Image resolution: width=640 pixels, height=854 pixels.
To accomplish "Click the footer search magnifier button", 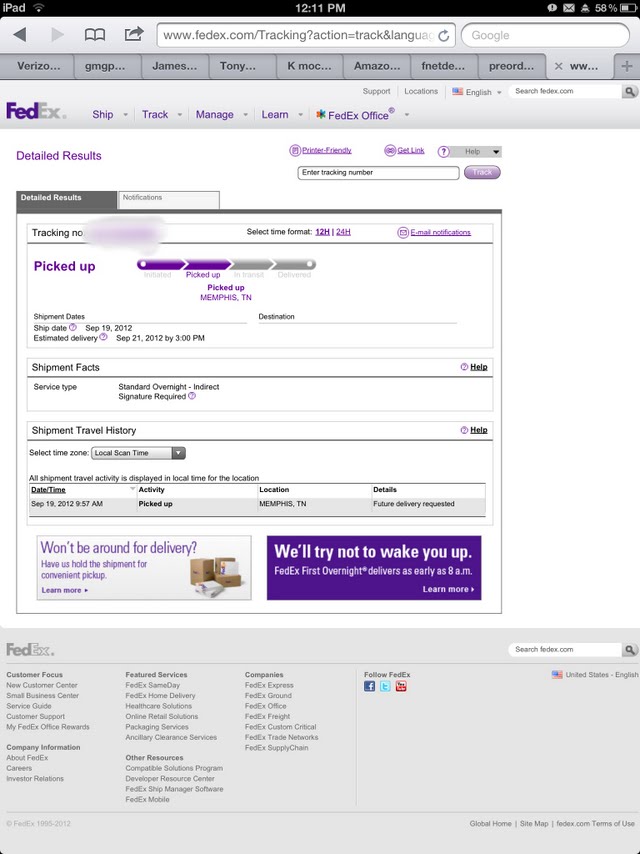I will 630,649.
